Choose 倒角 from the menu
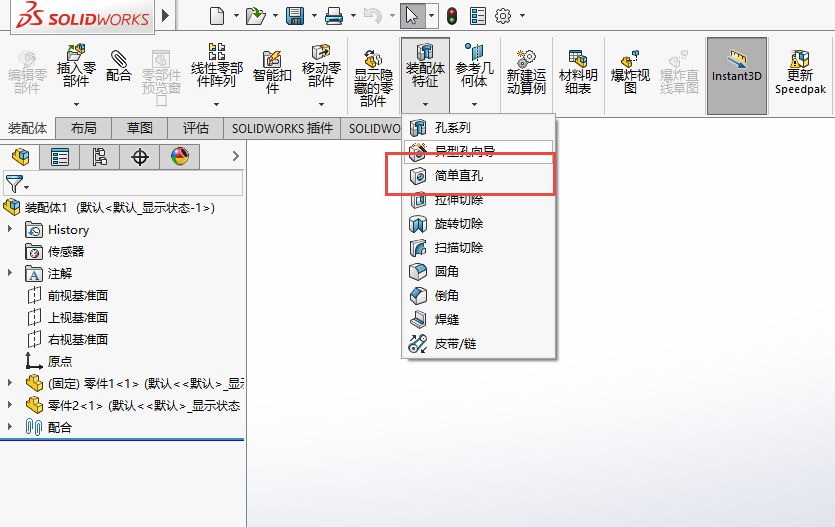The height and width of the screenshot is (527, 835). [x=479, y=295]
